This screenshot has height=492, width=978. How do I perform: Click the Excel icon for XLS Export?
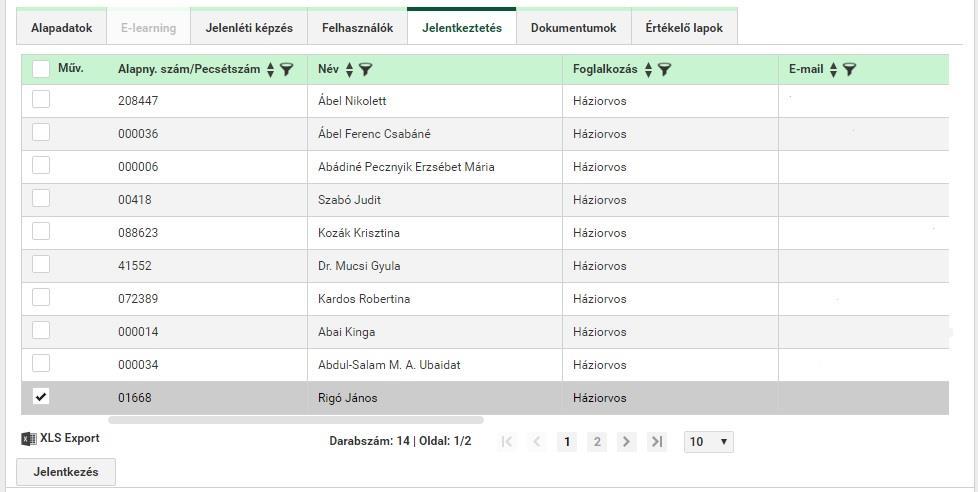pos(29,438)
